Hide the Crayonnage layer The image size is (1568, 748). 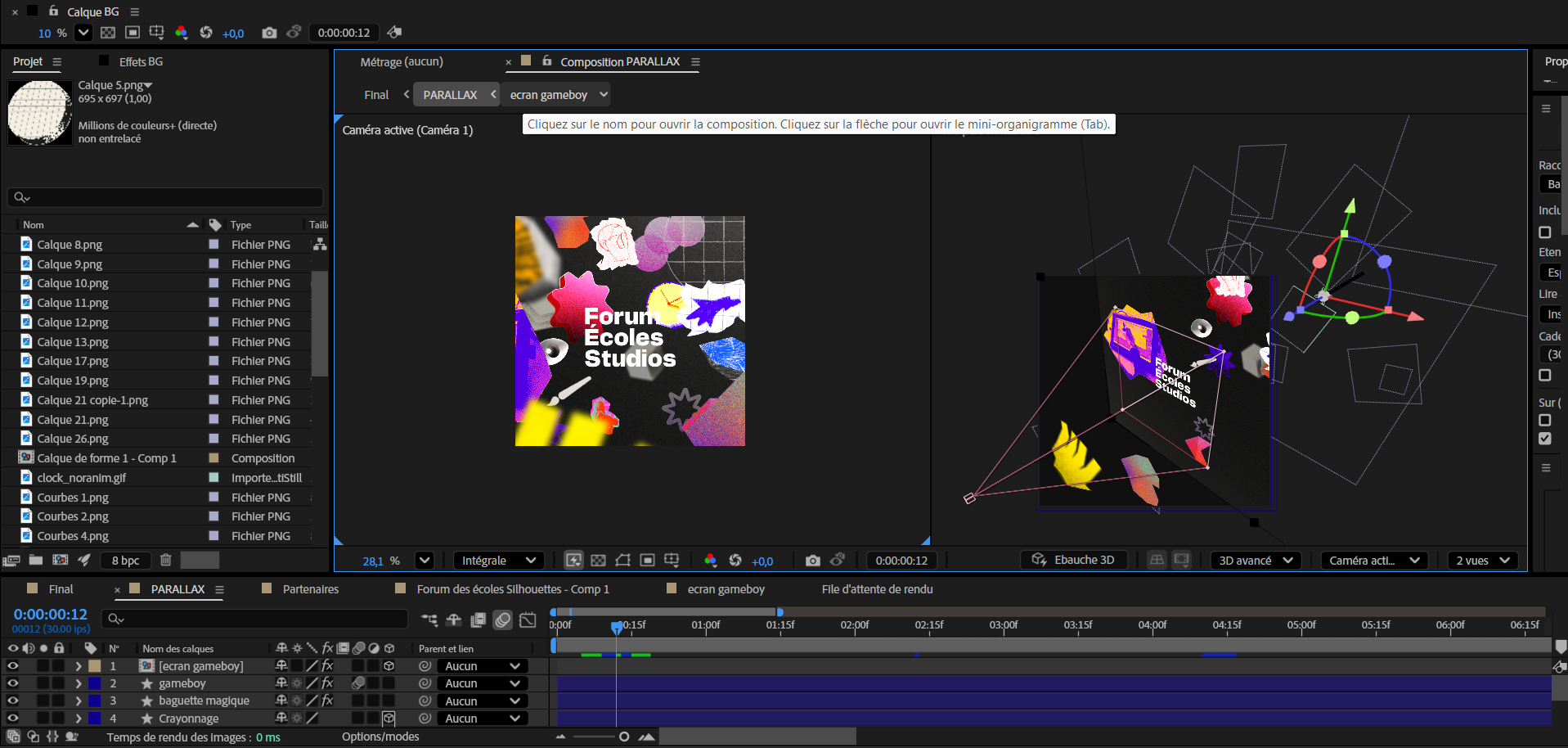(13, 719)
